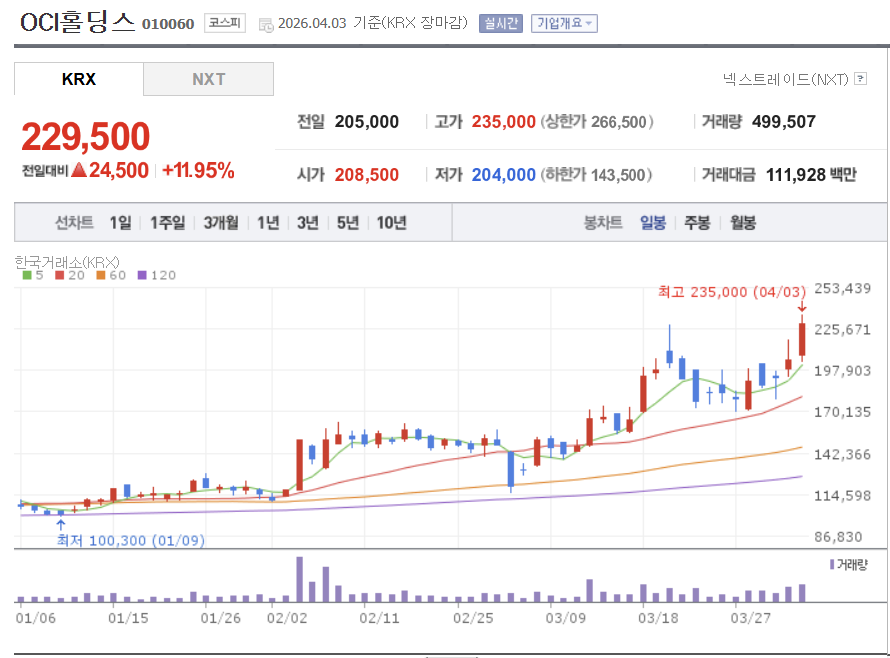
Task: Select the 1년 line chart
Action: [x=268, y=223]
